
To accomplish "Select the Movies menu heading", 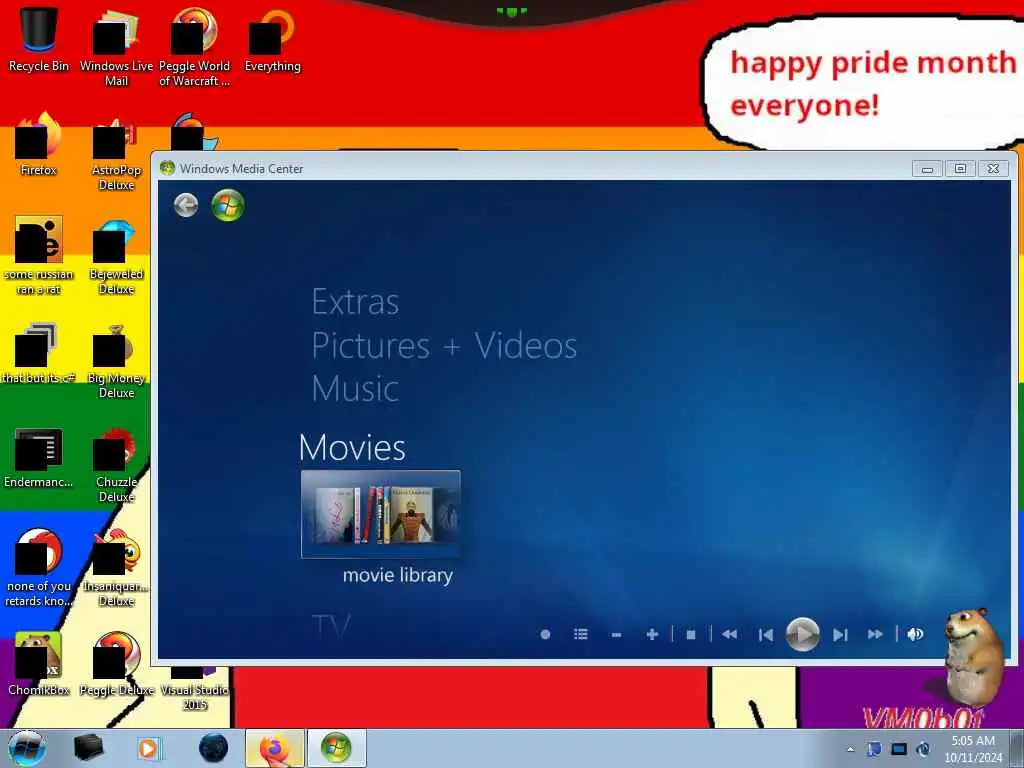I will (352, 447).
